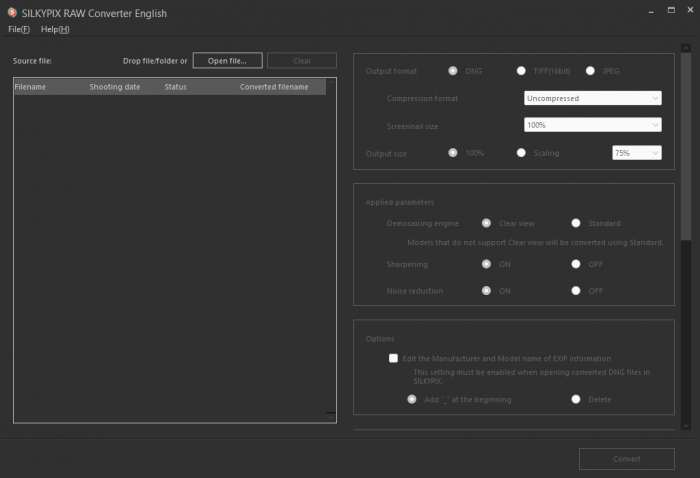Select the Delete option under EXIF settings

point(576,399)
